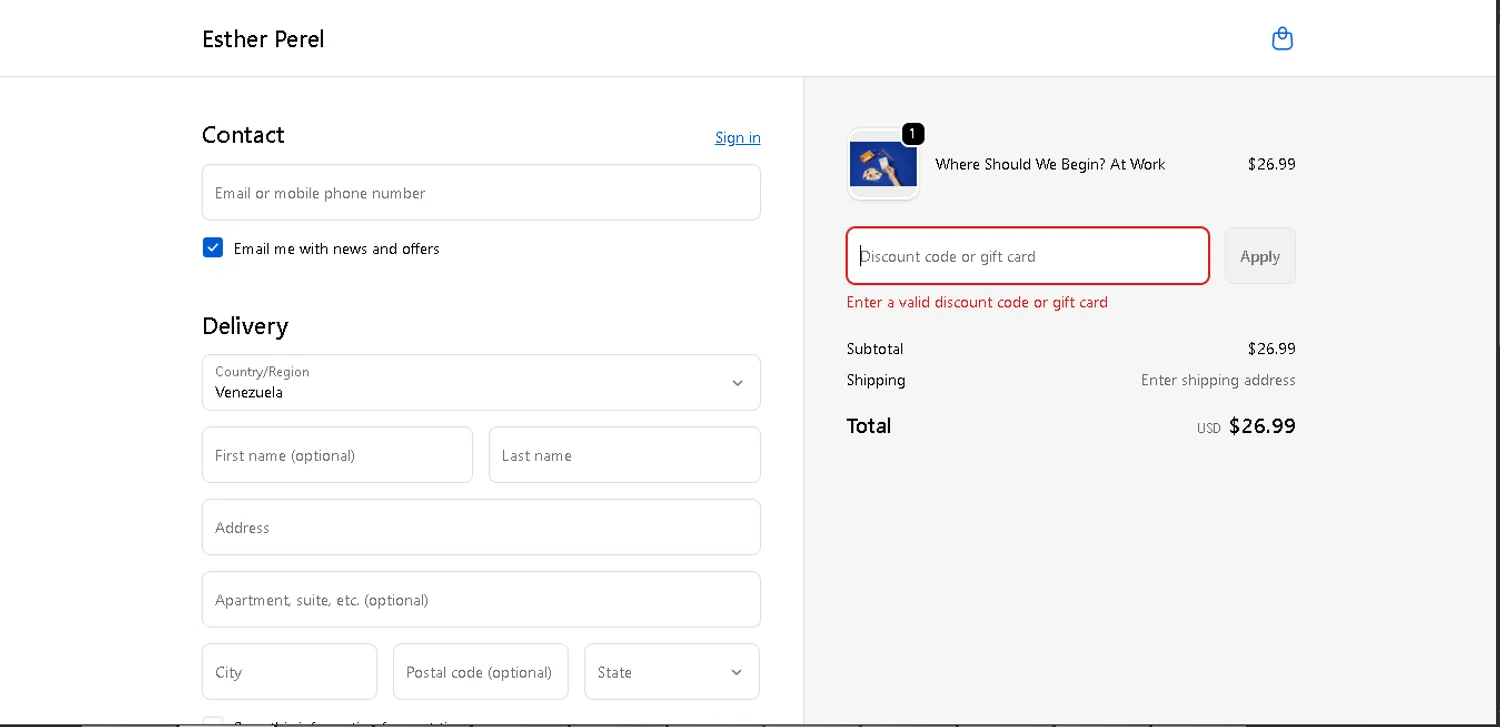
Task: Click the quantity badge on the product image
Action: [912, 133]
